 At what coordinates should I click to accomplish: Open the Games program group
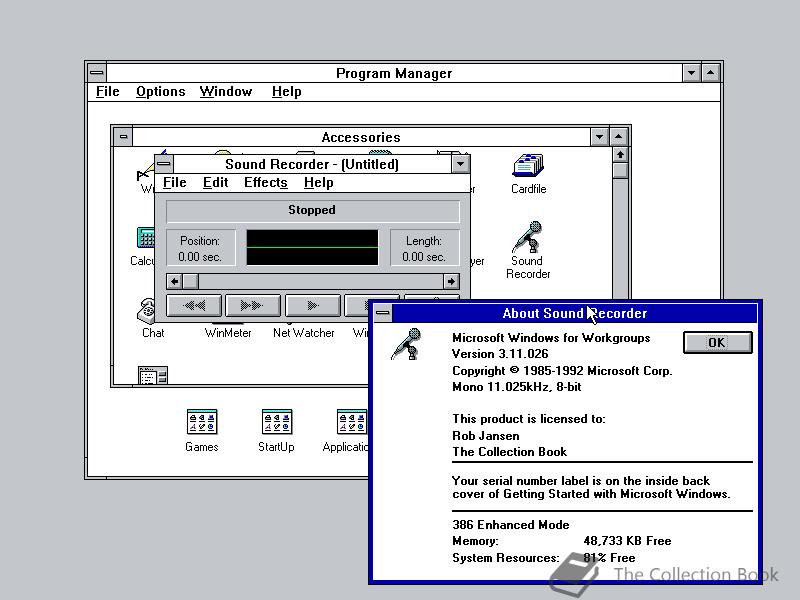202,422
